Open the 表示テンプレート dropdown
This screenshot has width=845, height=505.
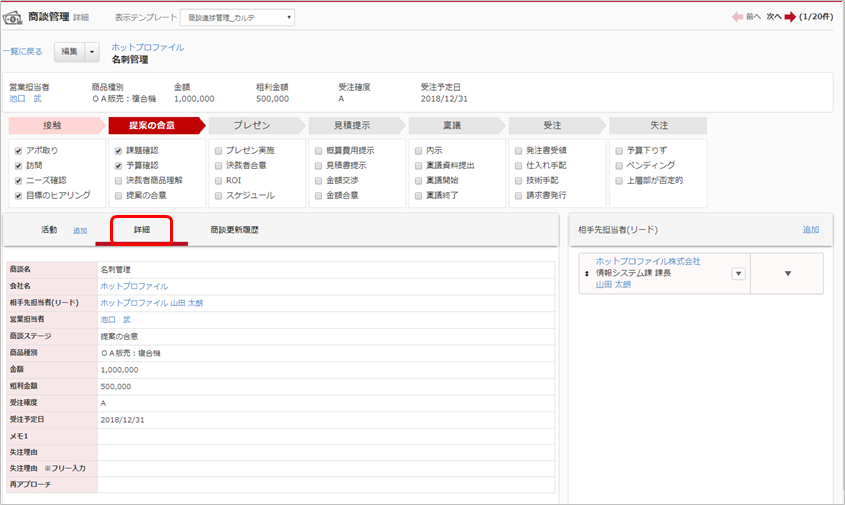coord(237,17)
